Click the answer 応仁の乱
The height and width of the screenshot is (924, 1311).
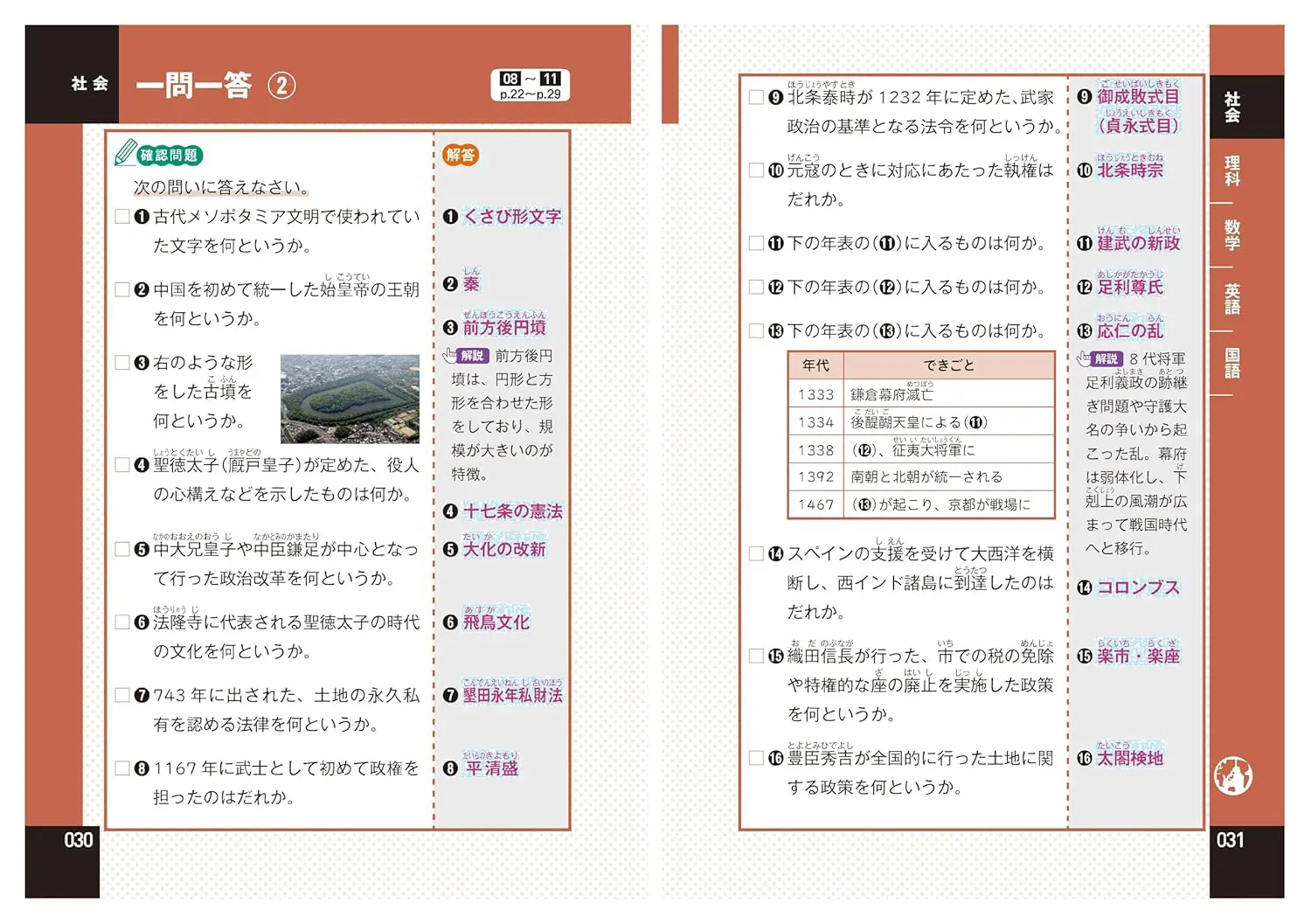tap(1130, 330)
